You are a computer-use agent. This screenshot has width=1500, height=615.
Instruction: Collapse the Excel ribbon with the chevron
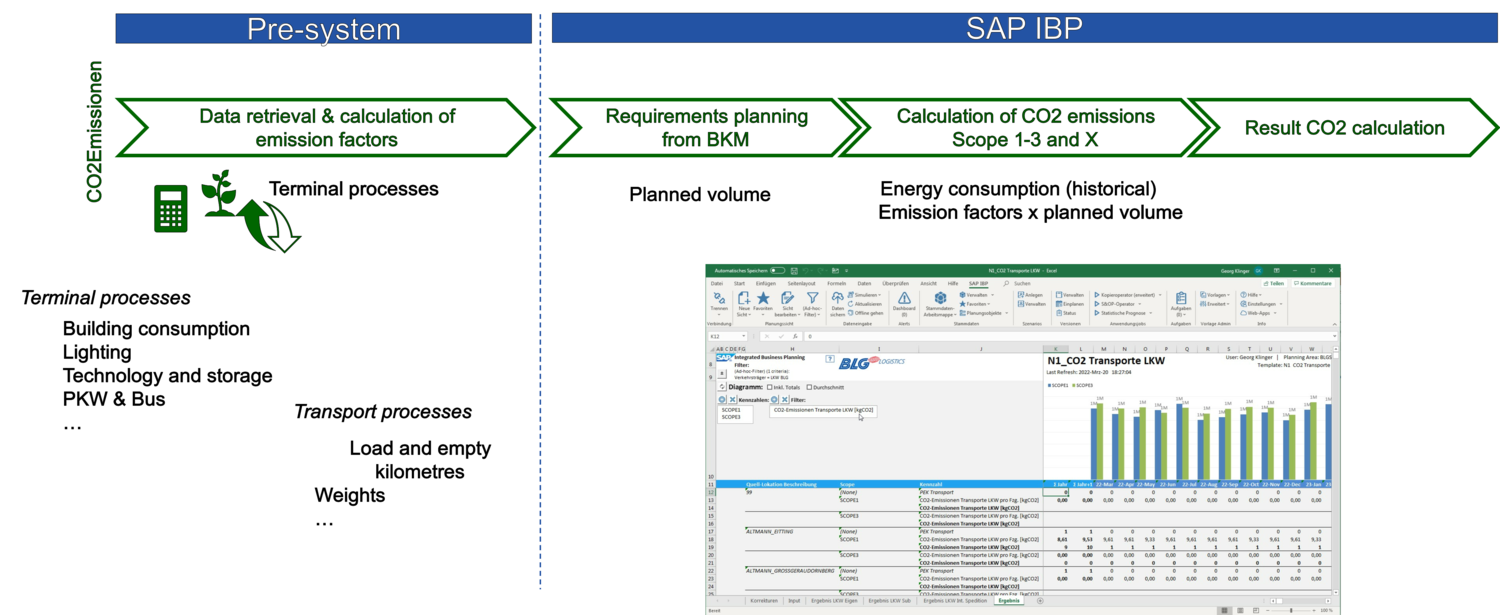(1334, 324)
